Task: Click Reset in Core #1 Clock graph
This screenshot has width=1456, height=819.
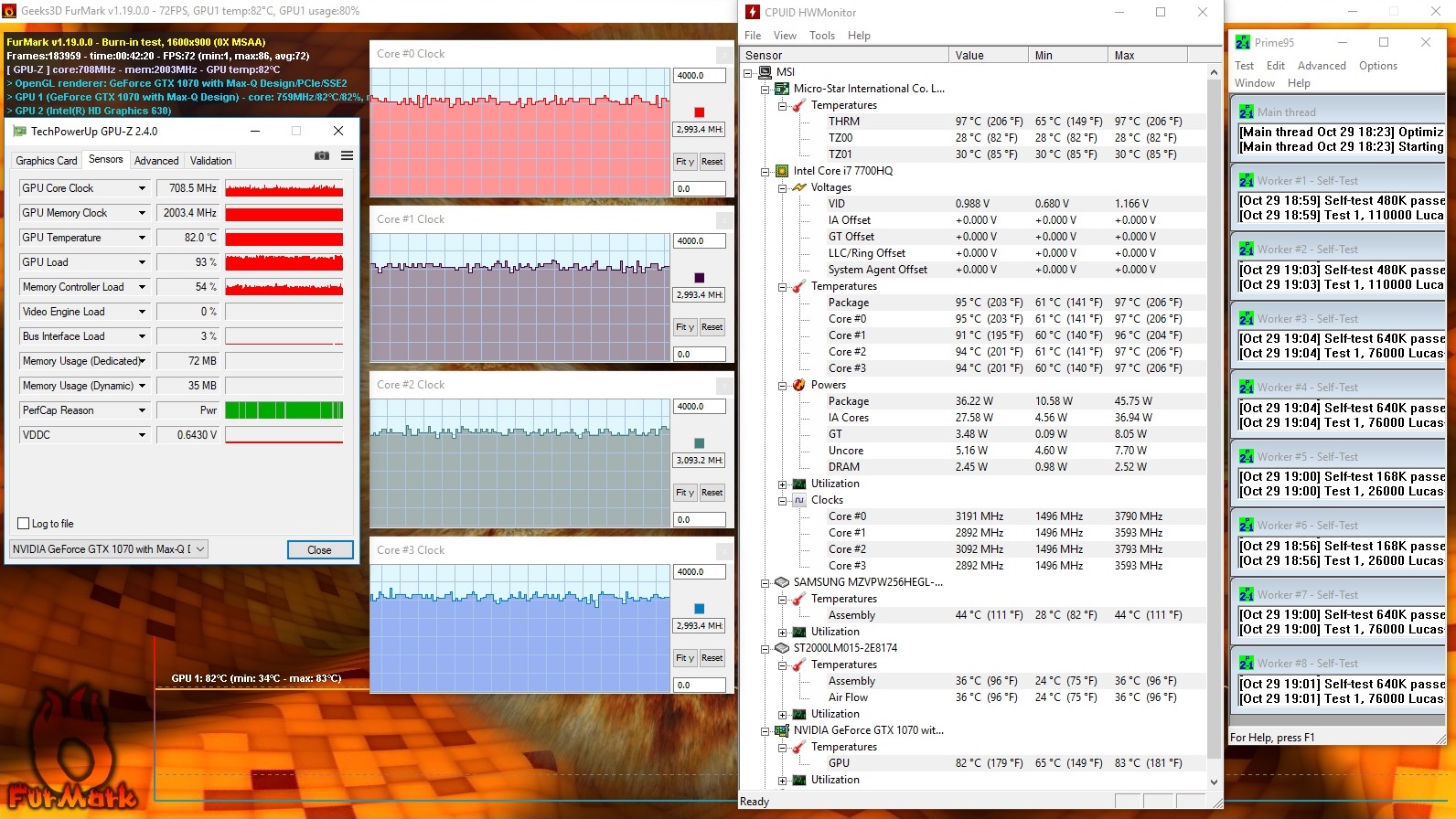Action: click(712, 327)
